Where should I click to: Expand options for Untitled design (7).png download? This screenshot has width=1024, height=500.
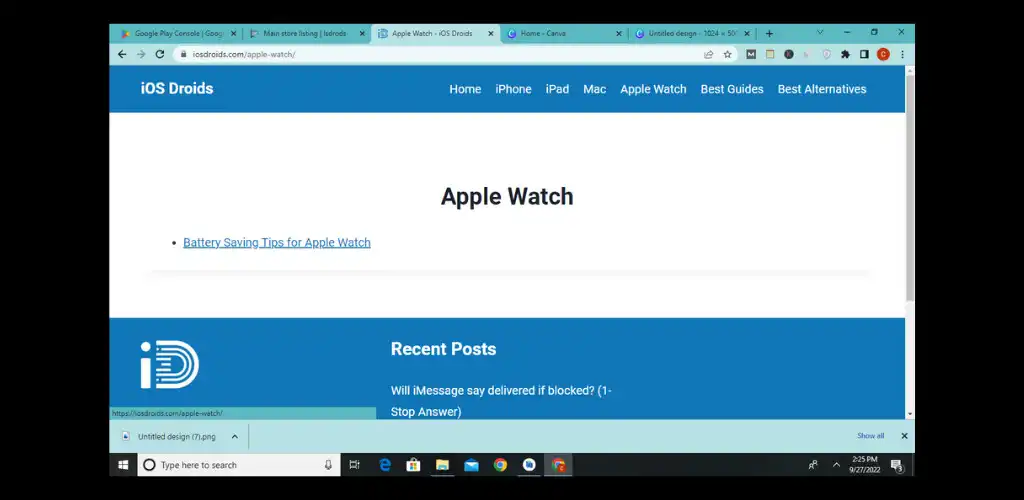pos(235,437)
